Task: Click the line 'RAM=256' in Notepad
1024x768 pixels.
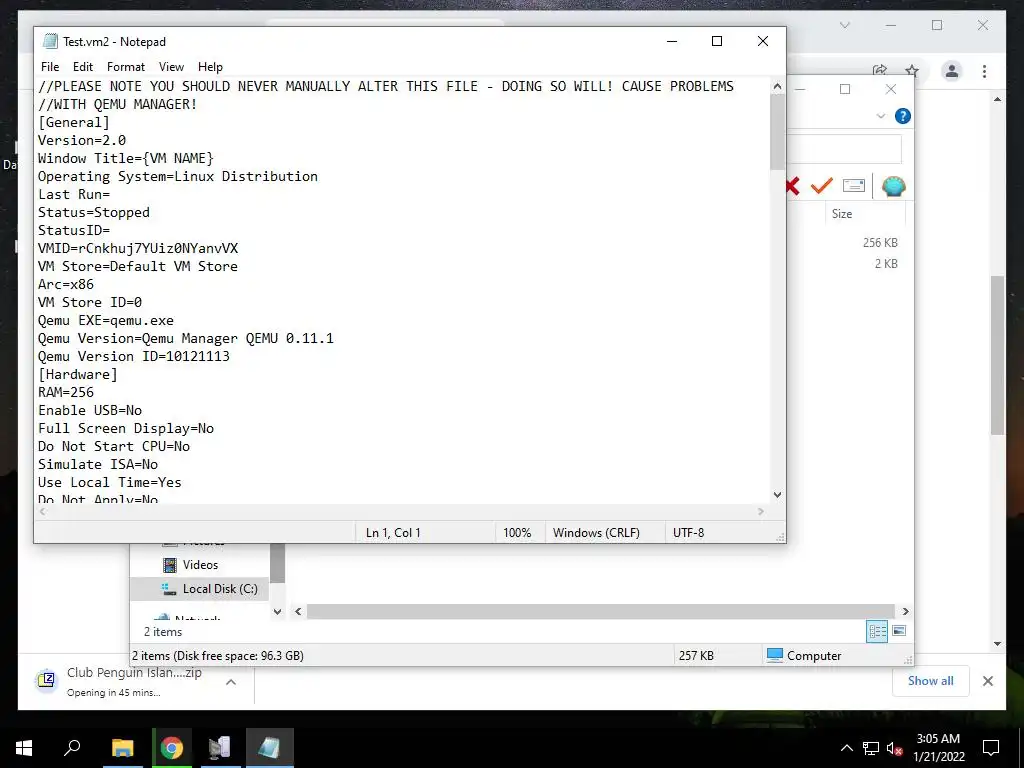Action: 66,392
